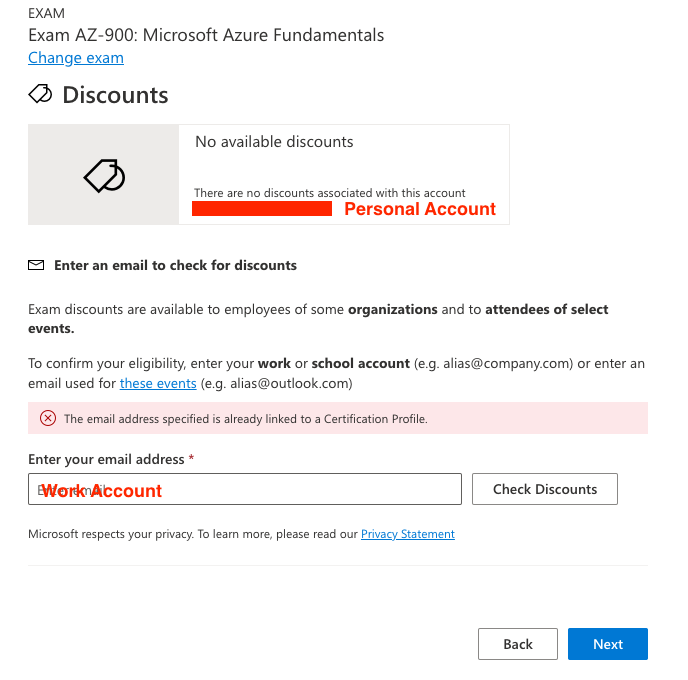The width and height of the screenshot is (688, 680).
Task: Click the 'already linked' error message text
Action: tap(246, 419)
